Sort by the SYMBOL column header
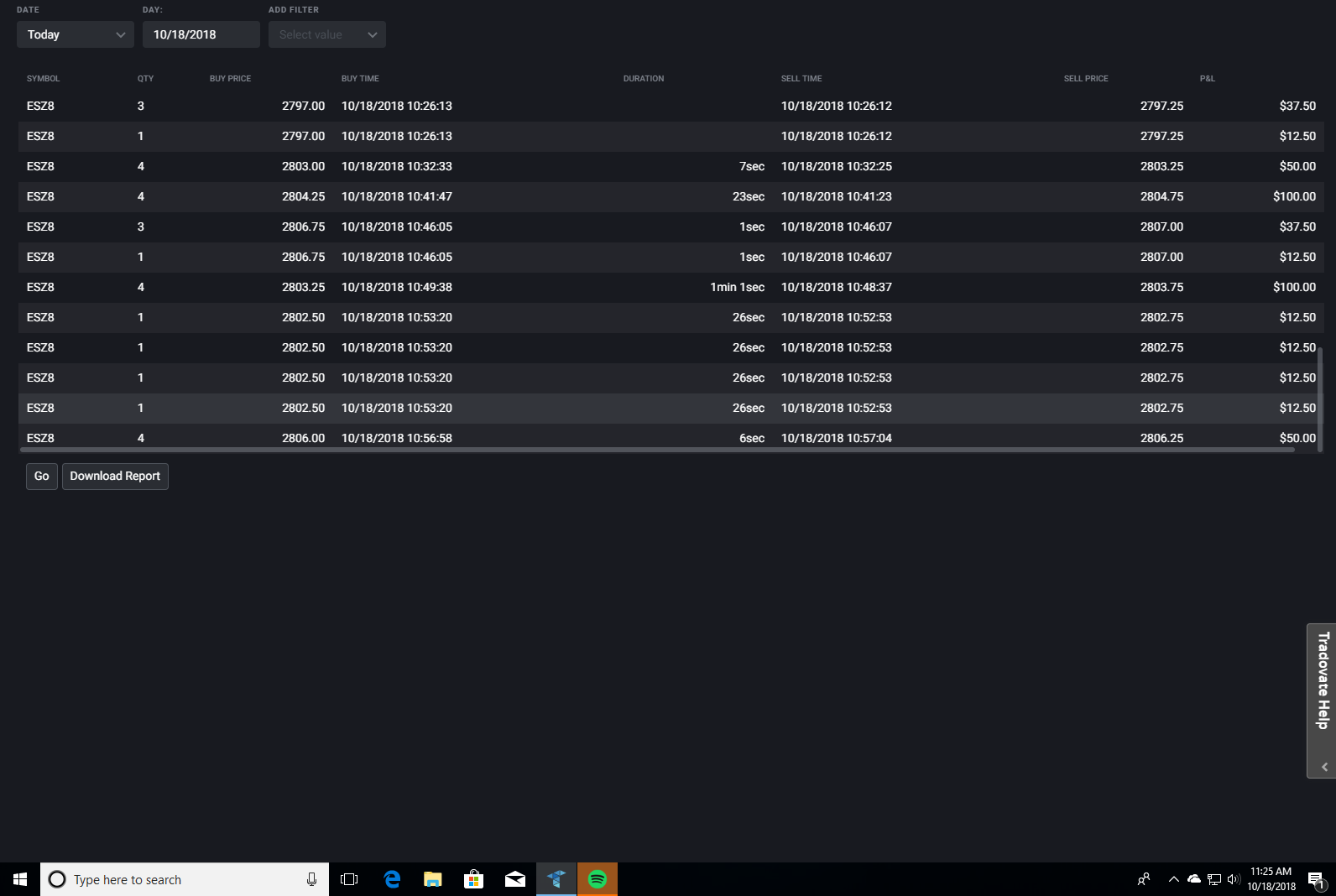 click(x=43, y=79)
